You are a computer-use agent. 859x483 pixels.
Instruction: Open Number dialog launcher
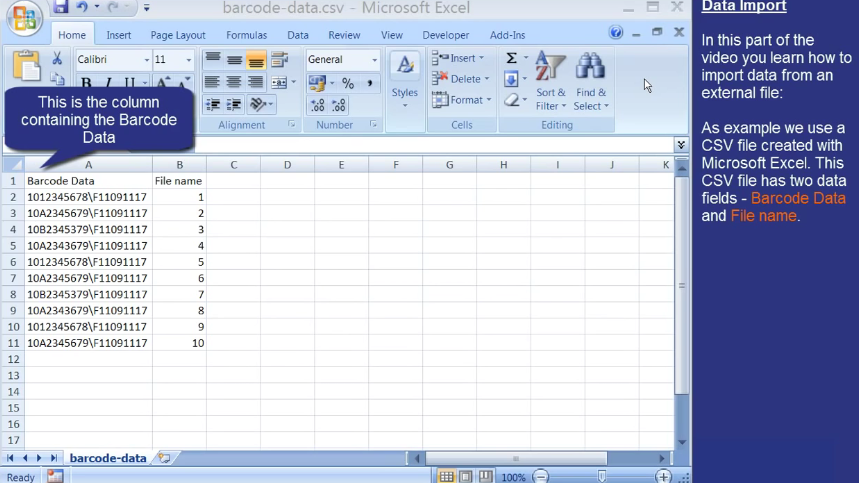(373, 125)
